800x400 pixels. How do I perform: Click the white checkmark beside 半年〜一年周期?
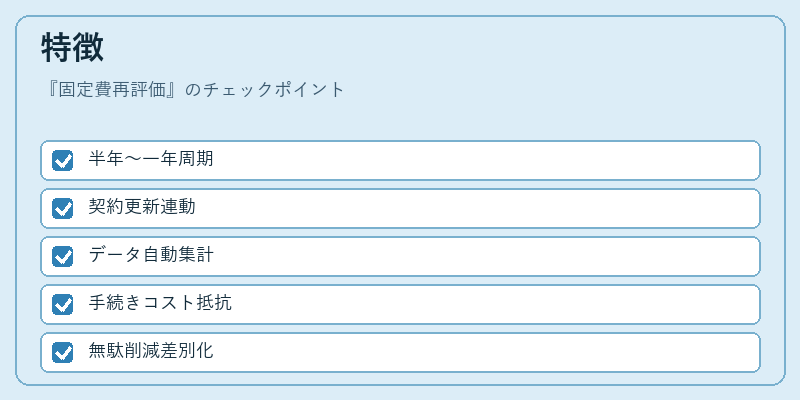click(x=63, y=161)
